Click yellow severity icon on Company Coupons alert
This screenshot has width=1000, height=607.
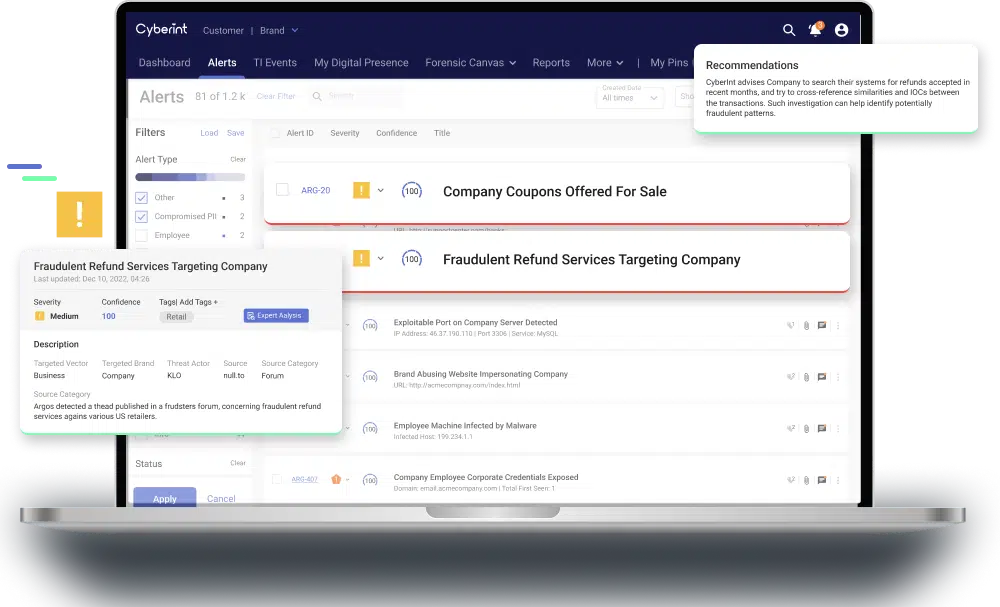pyautogui.click(x=361, y=190)
